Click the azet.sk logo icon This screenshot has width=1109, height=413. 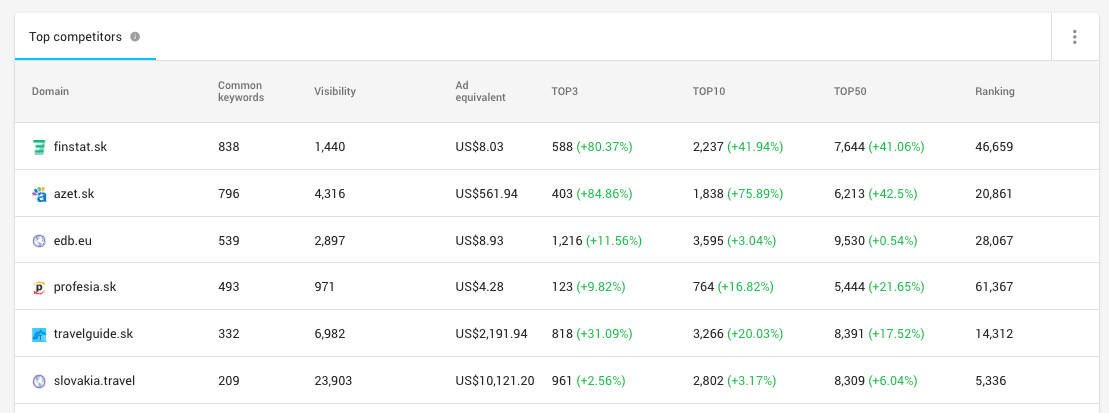click(39, 194)
